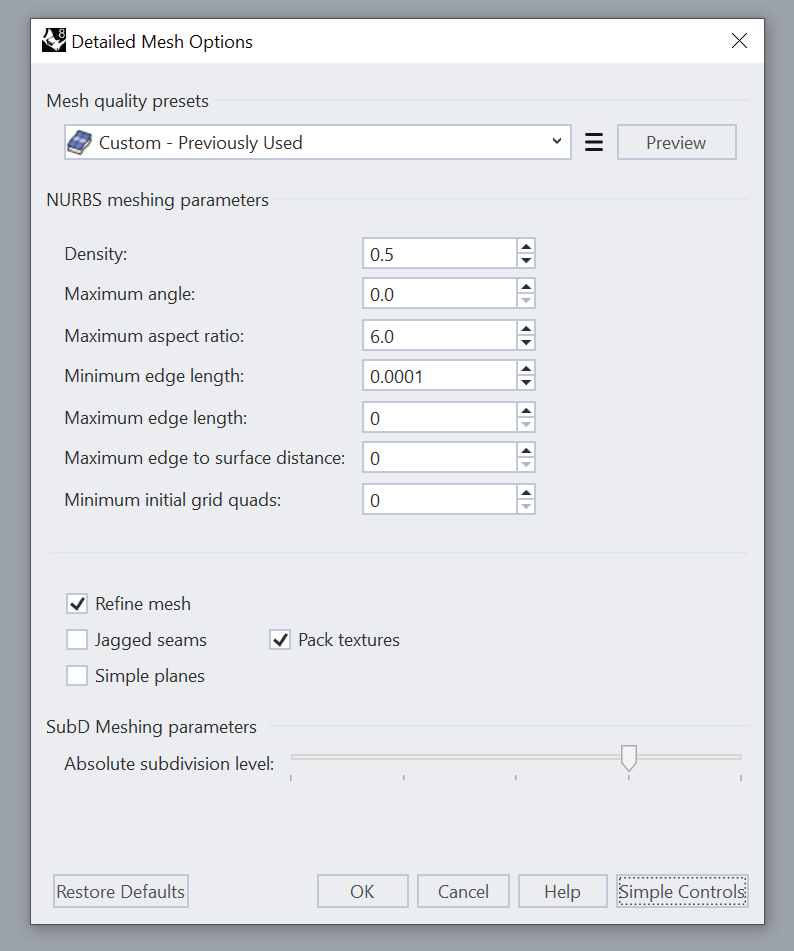Switch to Simple Controls

682,891
